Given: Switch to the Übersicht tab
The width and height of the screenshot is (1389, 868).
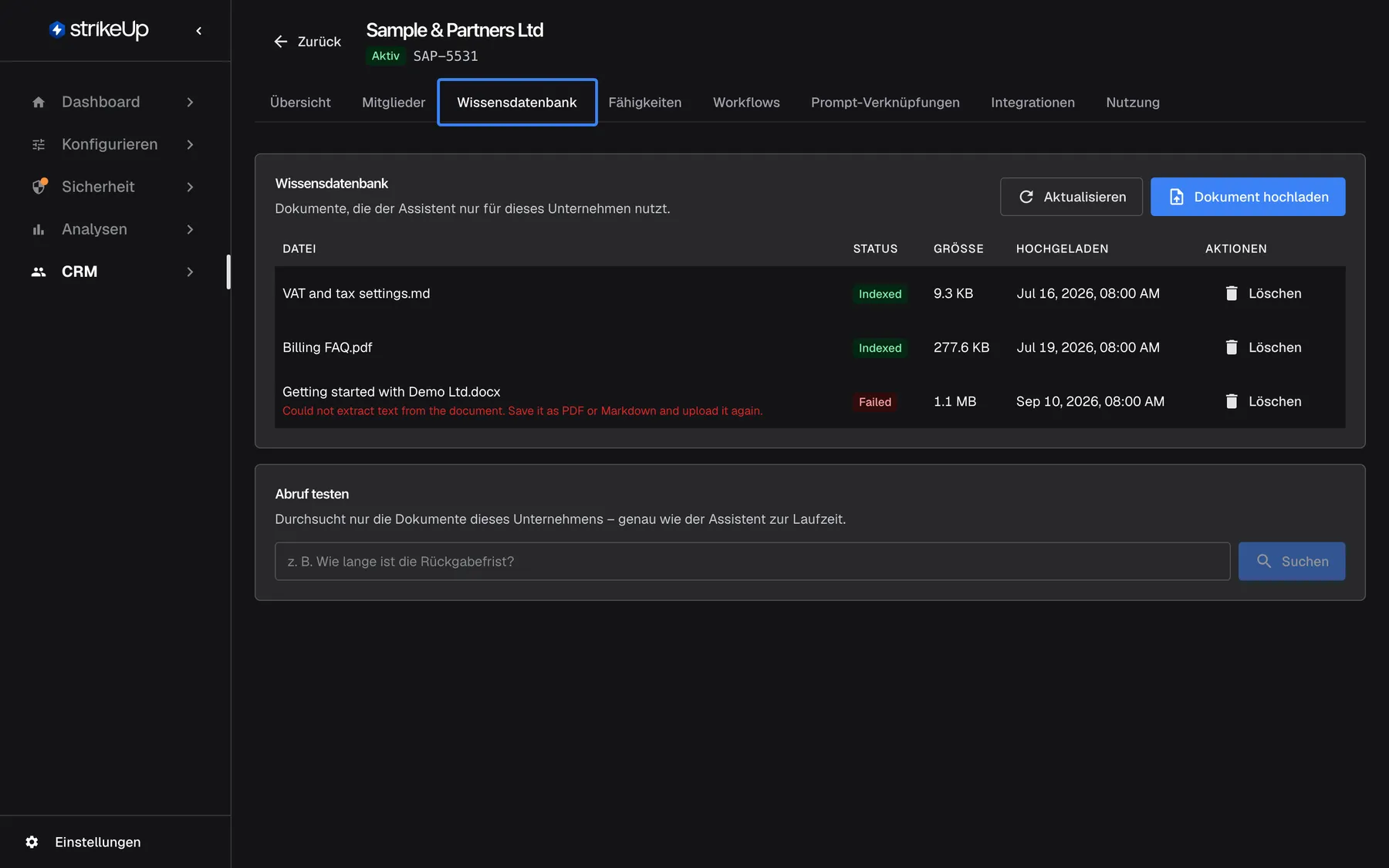Looking at the screenshot, I should pos(300,102).
